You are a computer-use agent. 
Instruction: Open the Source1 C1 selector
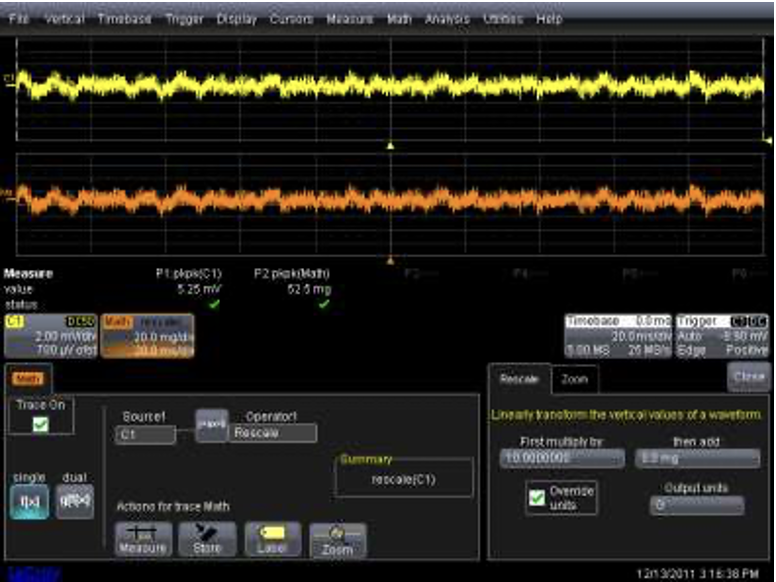pos(145,435)
